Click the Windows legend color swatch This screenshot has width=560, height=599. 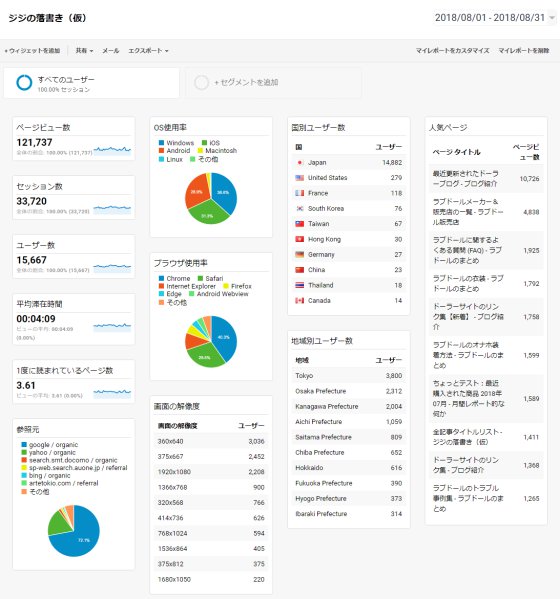point(161,143)
